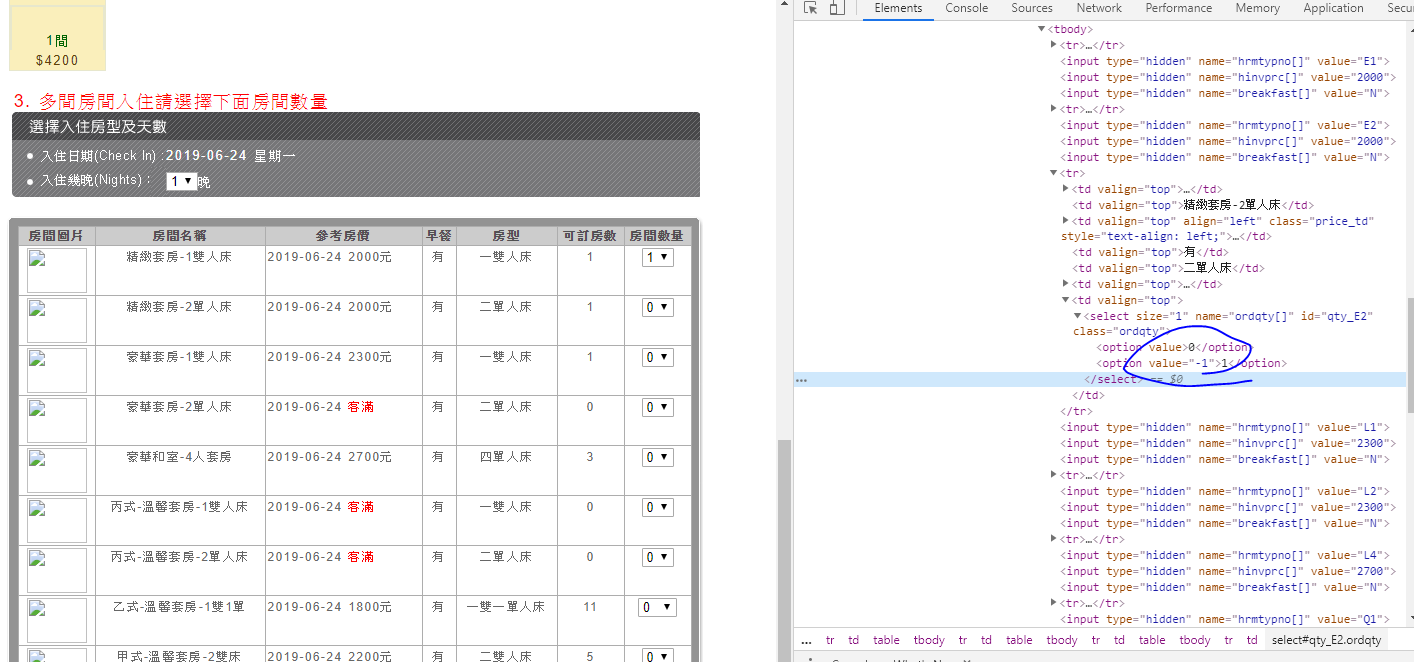Open the Application tab
Image resolution: width=1414 pixels, height=662 pixels.
click(1333, 8)
